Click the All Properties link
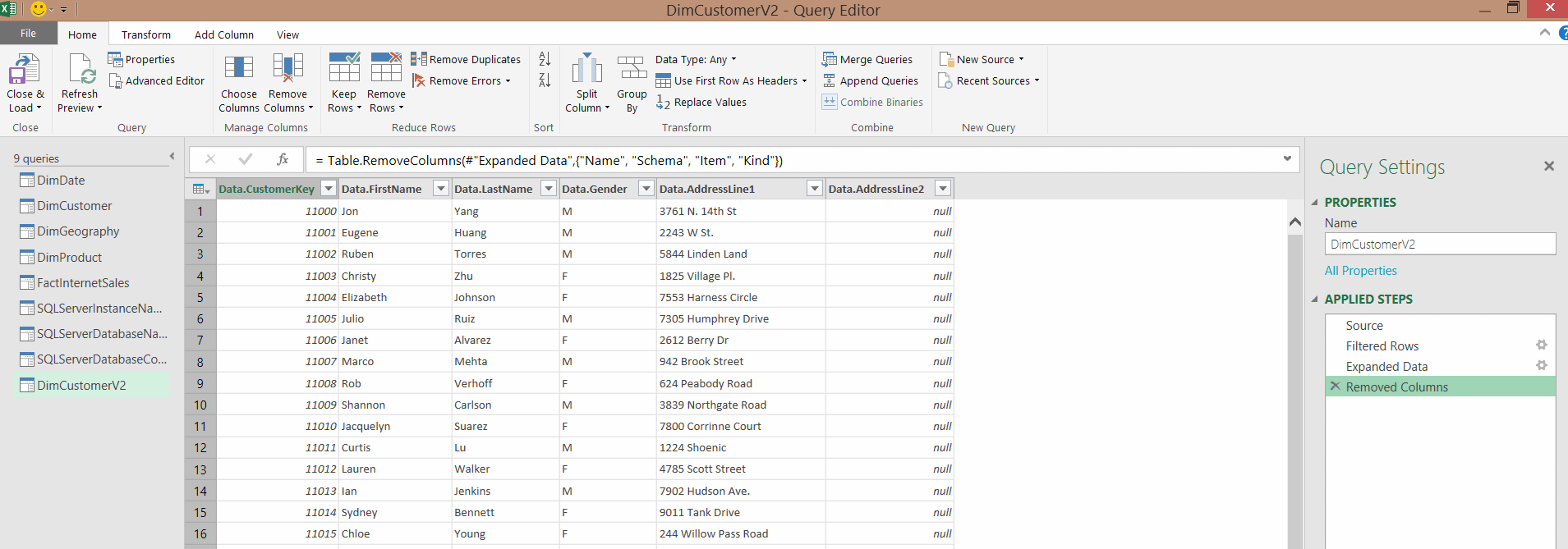Image resolution: width=1568 pixels, height=549 pixels. pyautogui.click(x=1360, y=271)
